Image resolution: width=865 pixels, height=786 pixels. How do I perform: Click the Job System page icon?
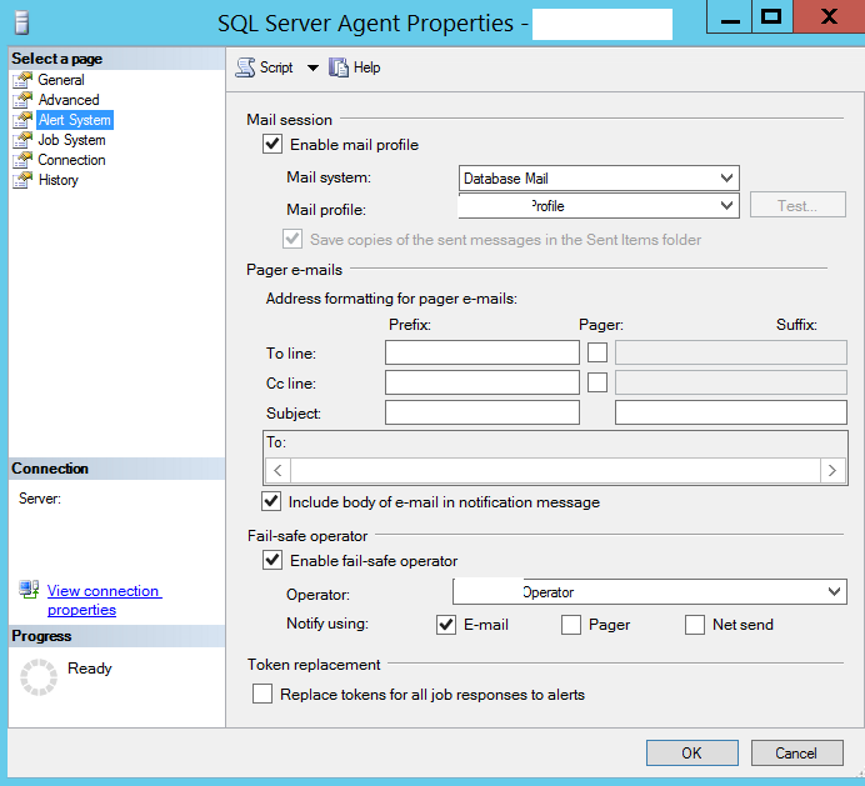(x=23, y=140)
